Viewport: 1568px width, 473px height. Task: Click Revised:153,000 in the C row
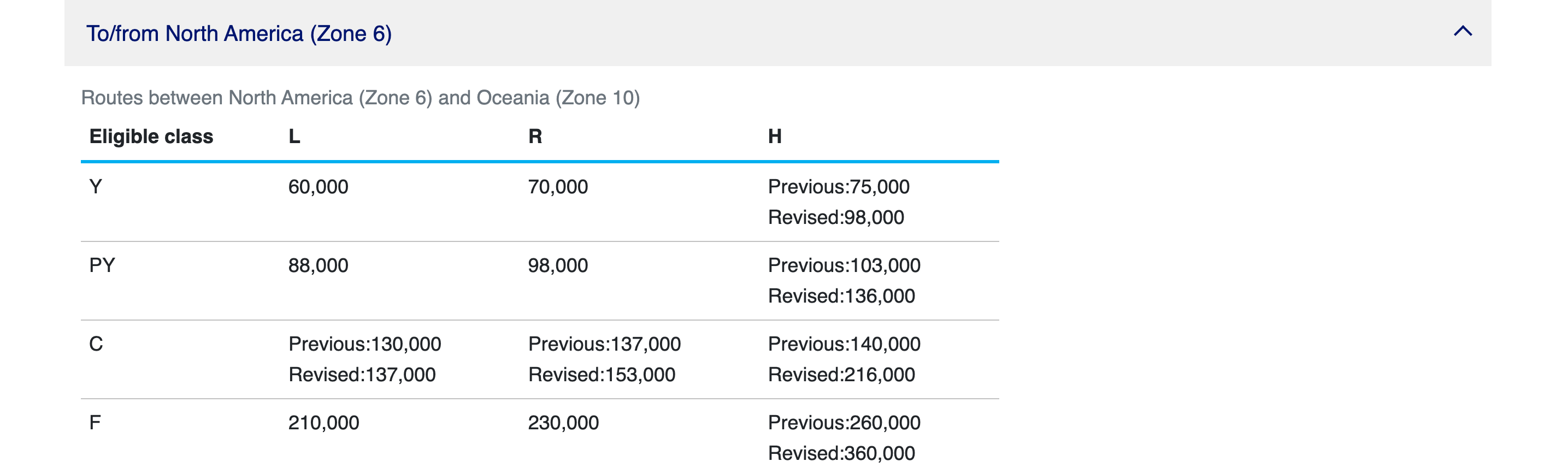point(602,374)
